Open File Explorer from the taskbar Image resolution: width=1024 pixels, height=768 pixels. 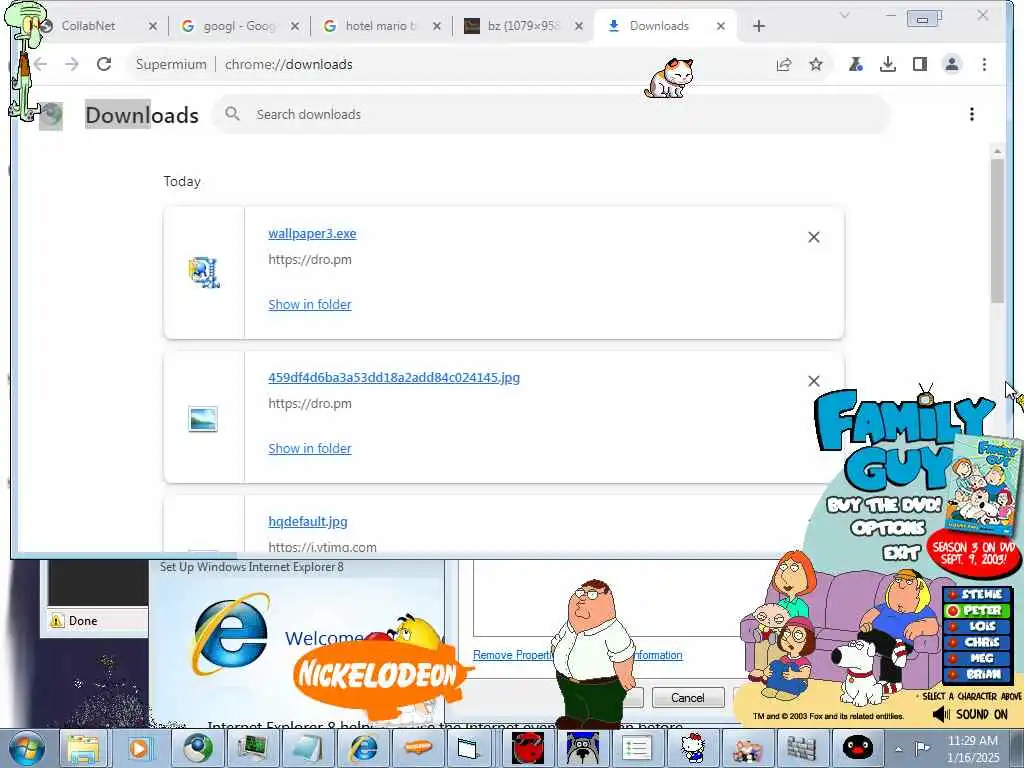pyautogui.click(x=83, y=748)
